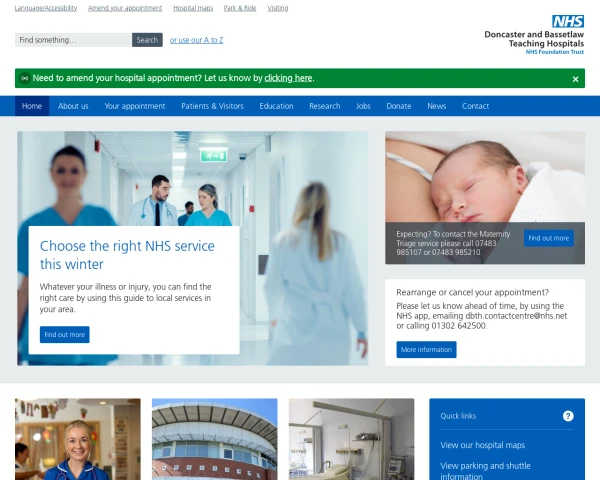
Task: Open View parking and shuttle information link
Action: click(x=485, y=471)
